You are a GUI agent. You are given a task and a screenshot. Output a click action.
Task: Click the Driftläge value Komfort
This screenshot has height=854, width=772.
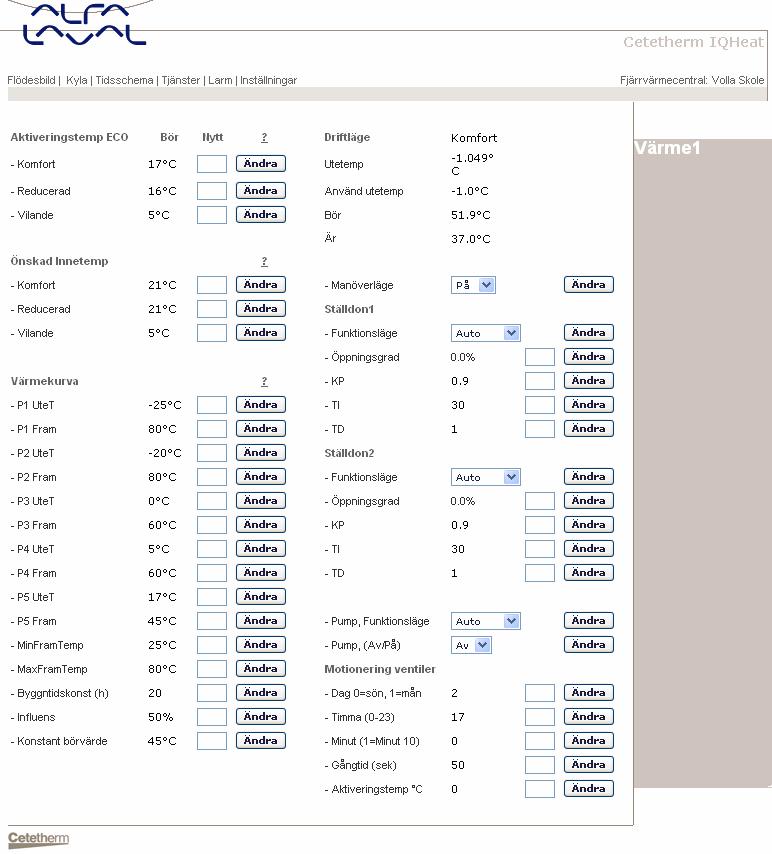474,138
